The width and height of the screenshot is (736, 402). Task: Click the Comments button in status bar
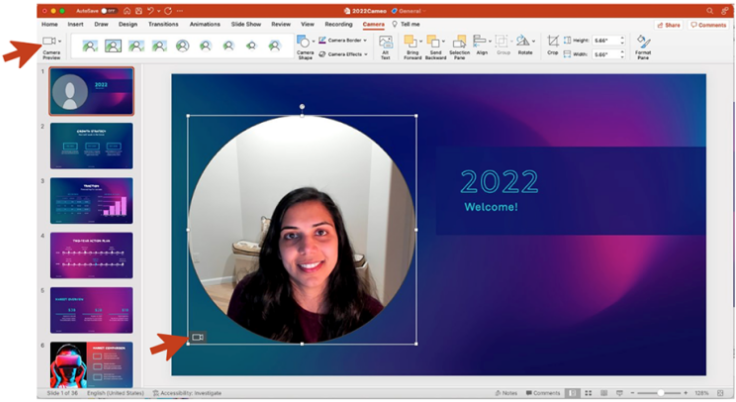click(543, 393)
